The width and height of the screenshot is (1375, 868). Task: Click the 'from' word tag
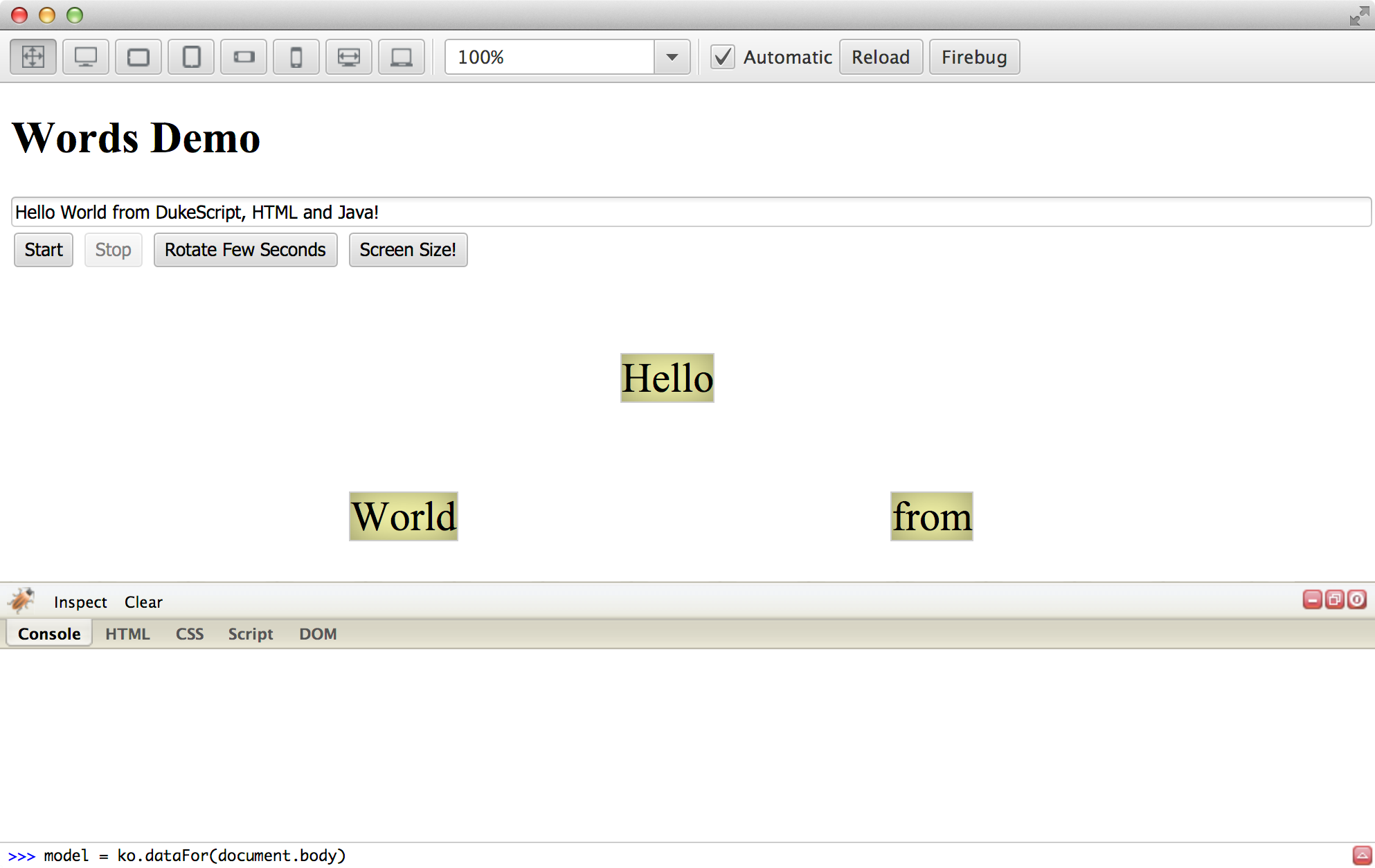coord(932,516)
